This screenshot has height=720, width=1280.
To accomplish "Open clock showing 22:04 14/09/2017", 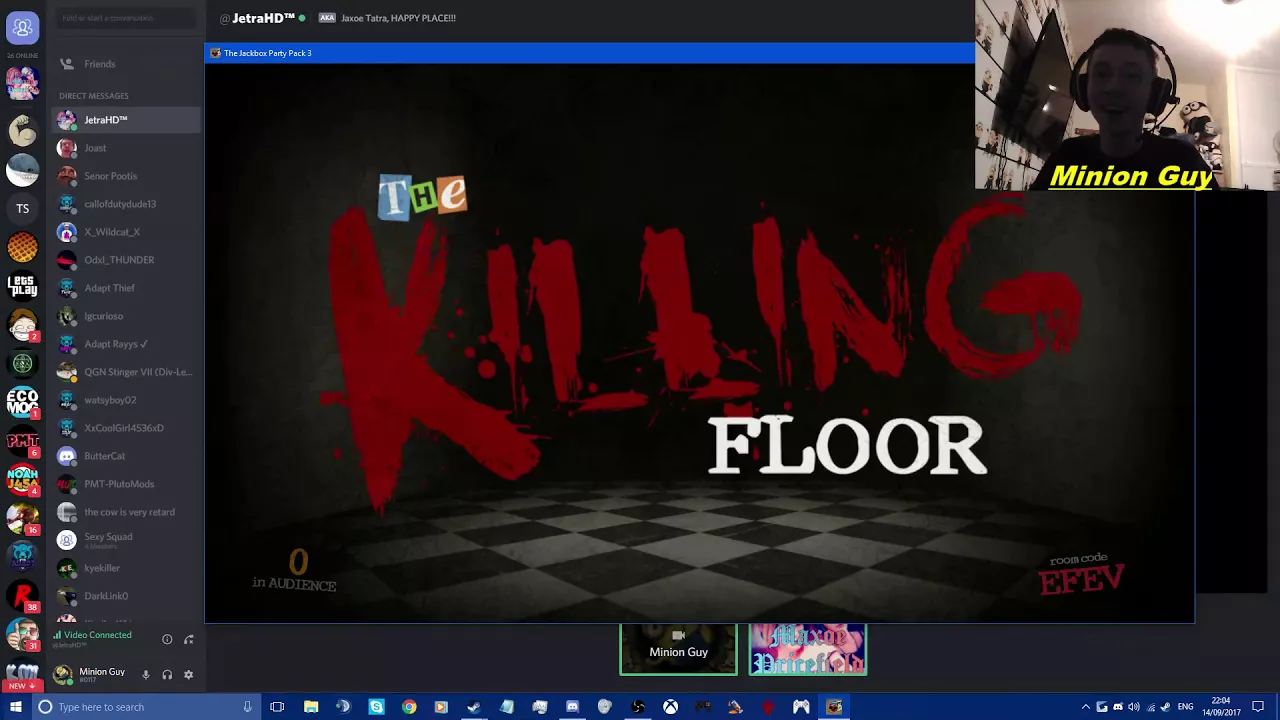I will 1219,707.
